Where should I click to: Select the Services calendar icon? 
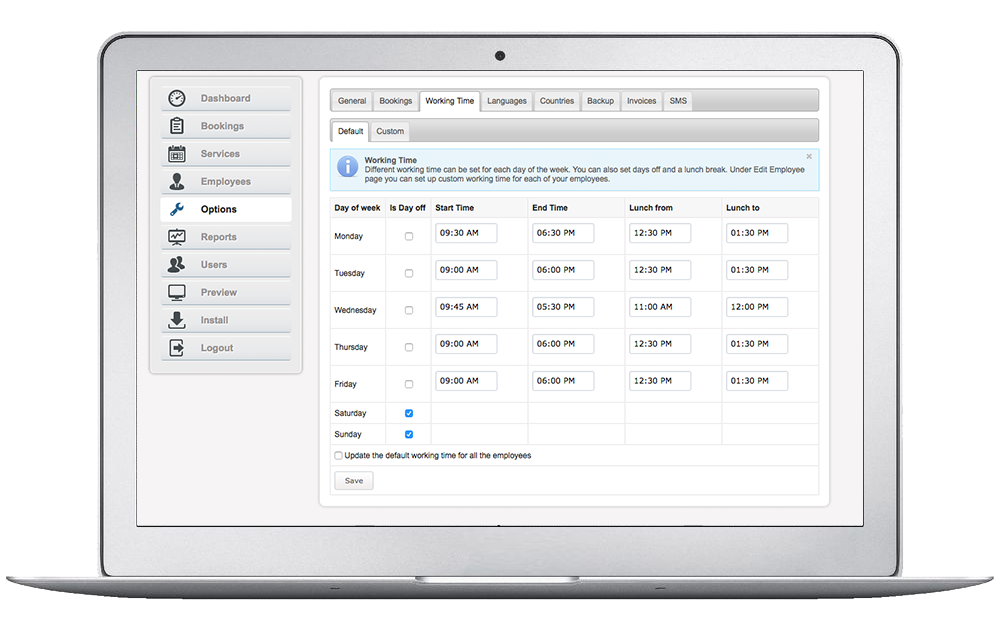point(177,154)
